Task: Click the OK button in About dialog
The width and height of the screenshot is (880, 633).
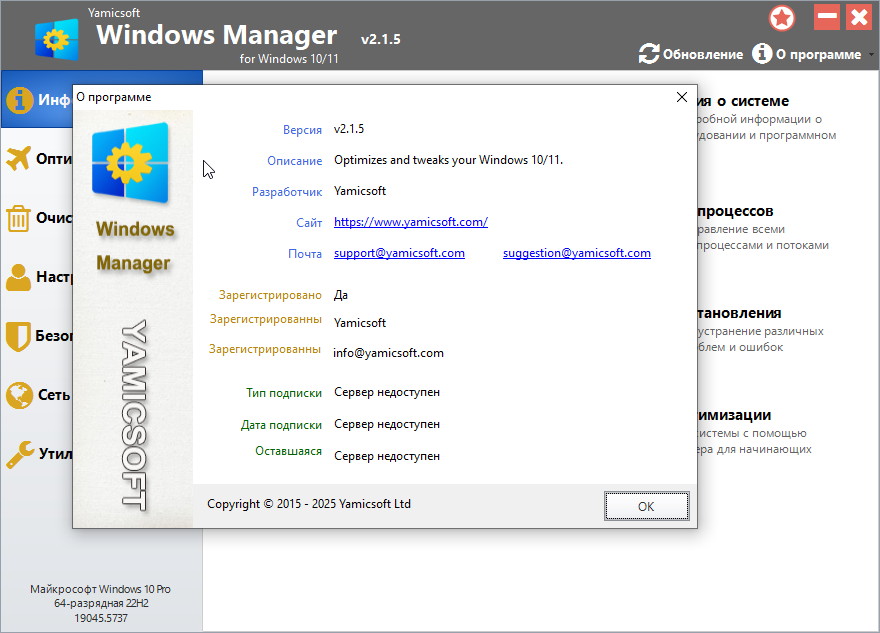Action: coord(647,506)
